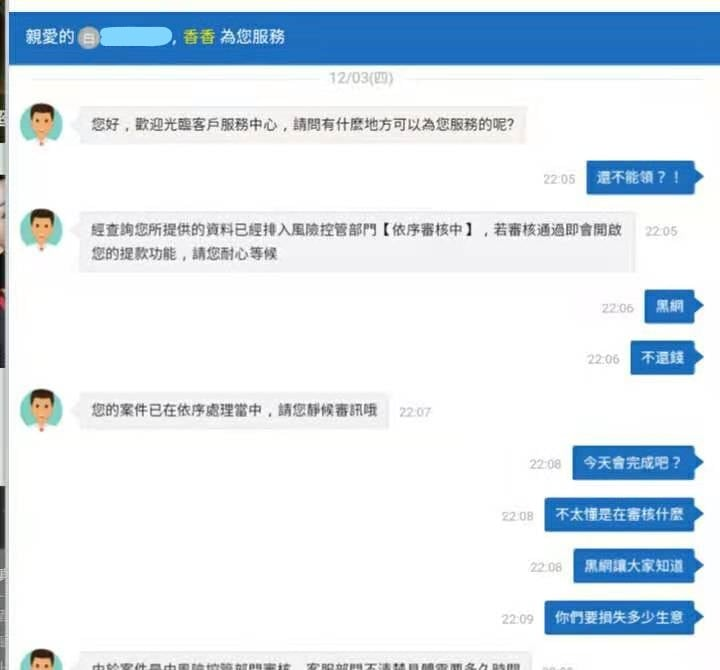Click the 12/03(四) date separator

[361, 78]
